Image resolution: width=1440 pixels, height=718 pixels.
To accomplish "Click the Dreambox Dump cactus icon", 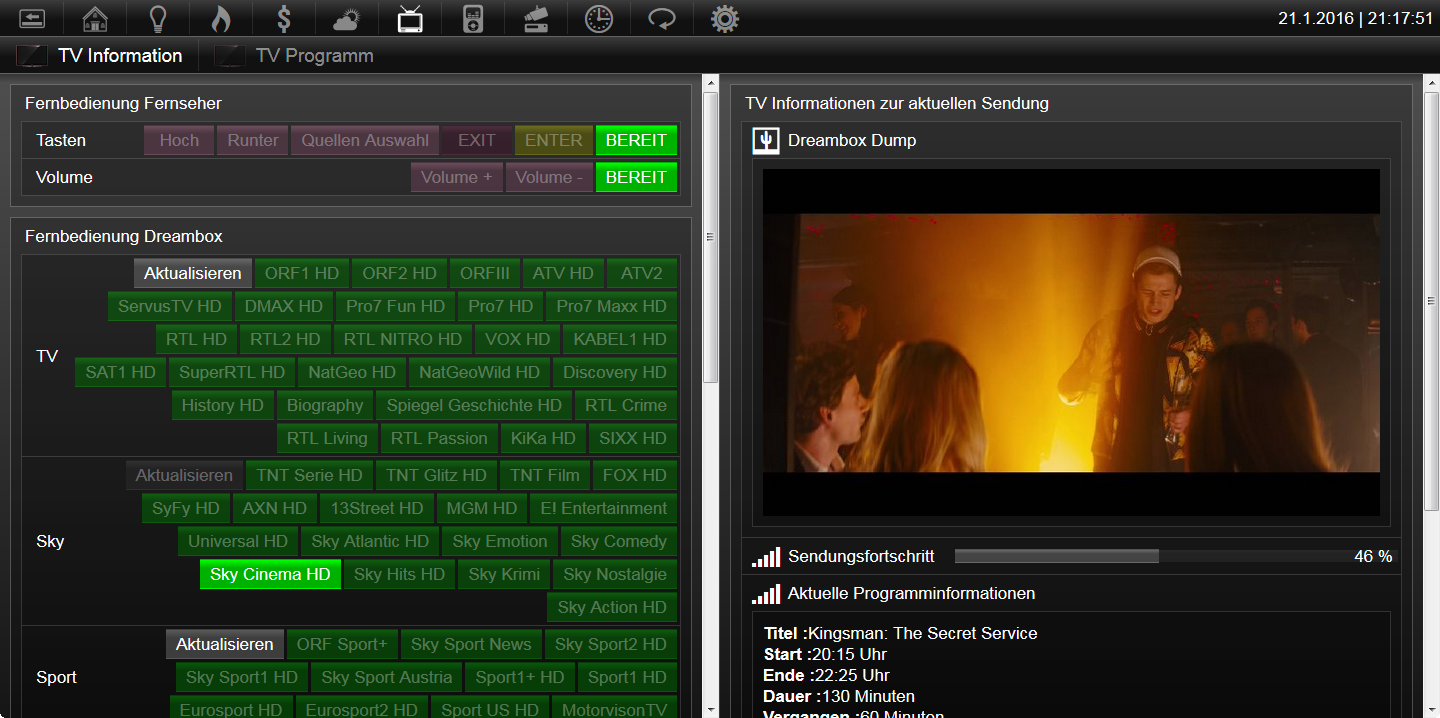I will [x=766, y=141].
